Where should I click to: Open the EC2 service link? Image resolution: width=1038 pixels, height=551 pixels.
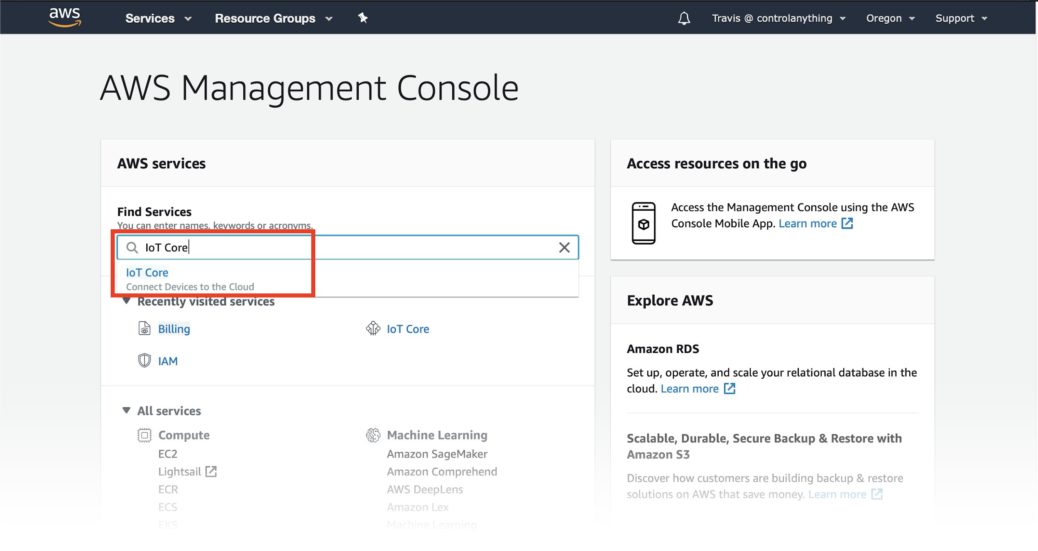(x=168, y=454)
